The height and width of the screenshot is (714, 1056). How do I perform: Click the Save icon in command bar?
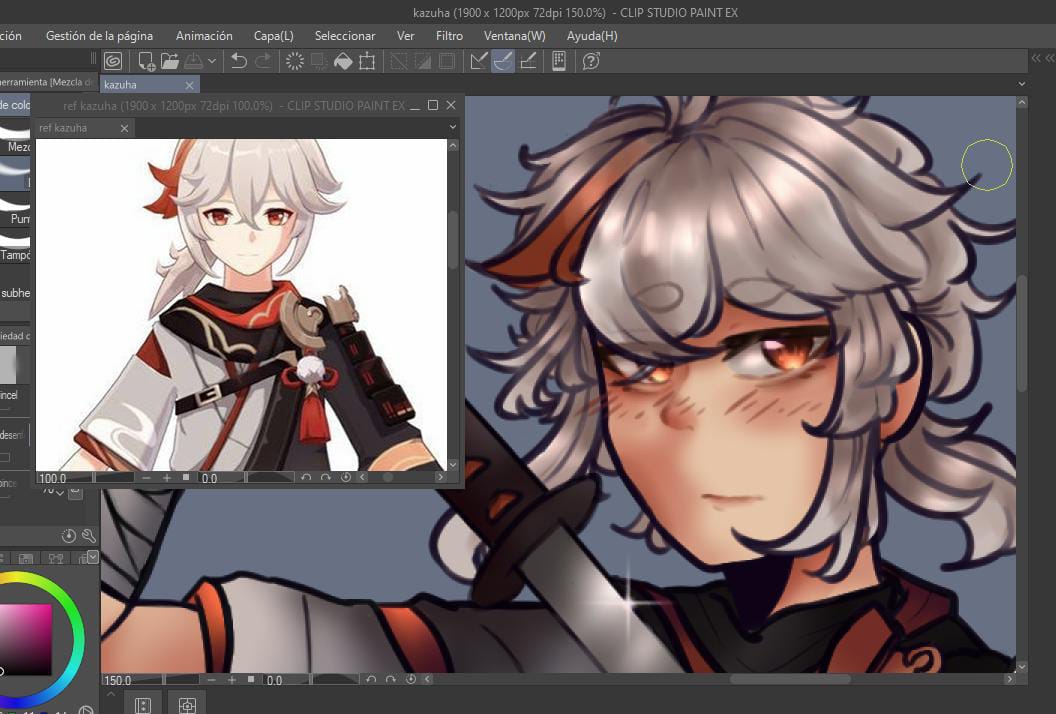coord(194,61)
